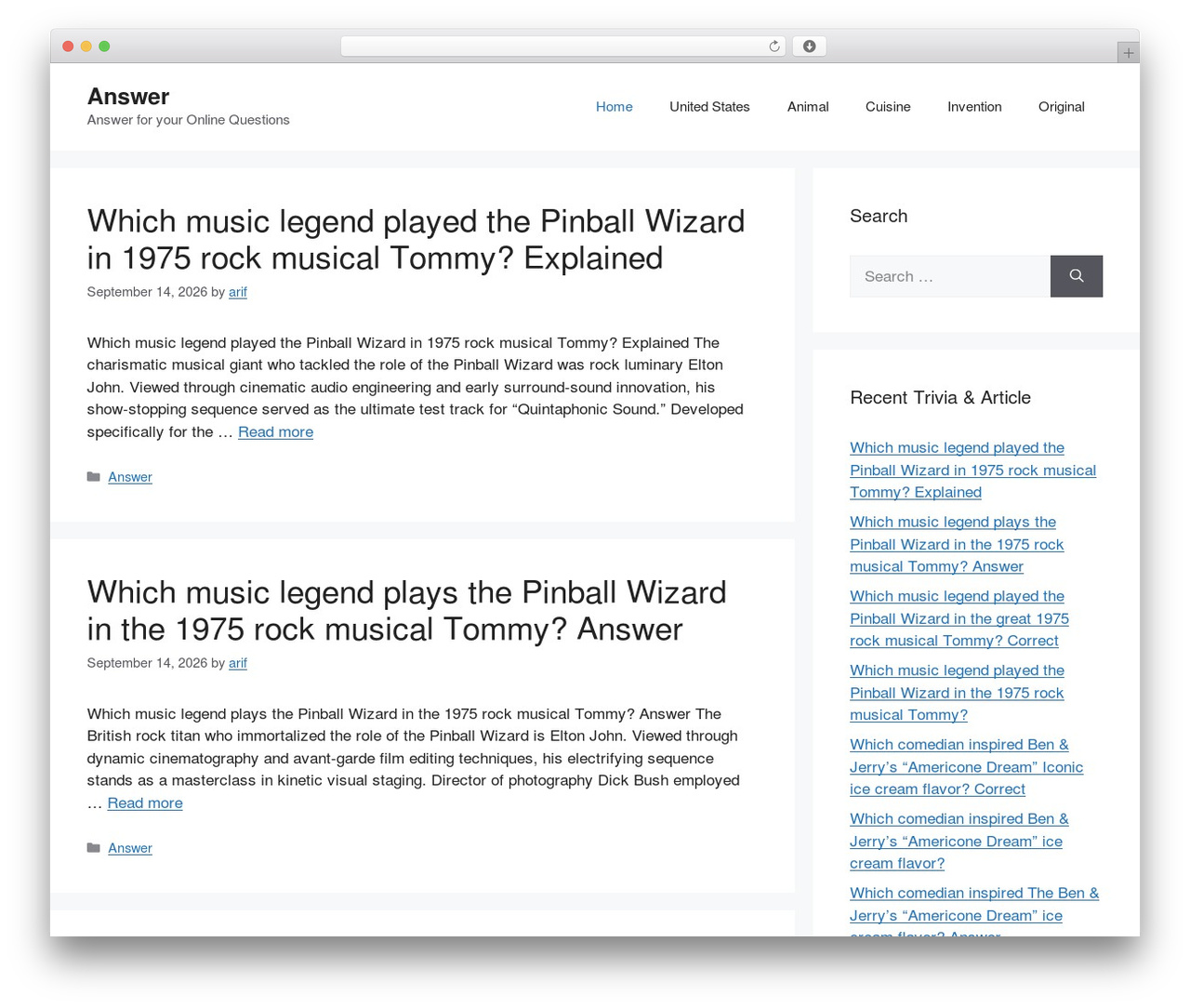This screenshot has height=1008, width=1190.
Task: Open the post titled Tommy? Explained
Action: [x=416, y=240]
